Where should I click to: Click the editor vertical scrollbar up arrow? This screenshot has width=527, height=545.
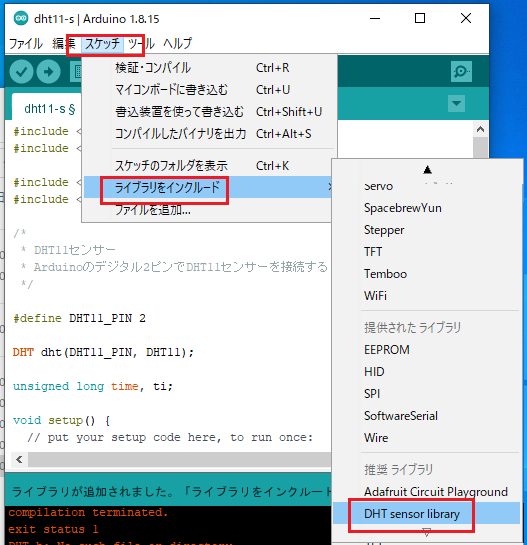(x=480, y=129)
